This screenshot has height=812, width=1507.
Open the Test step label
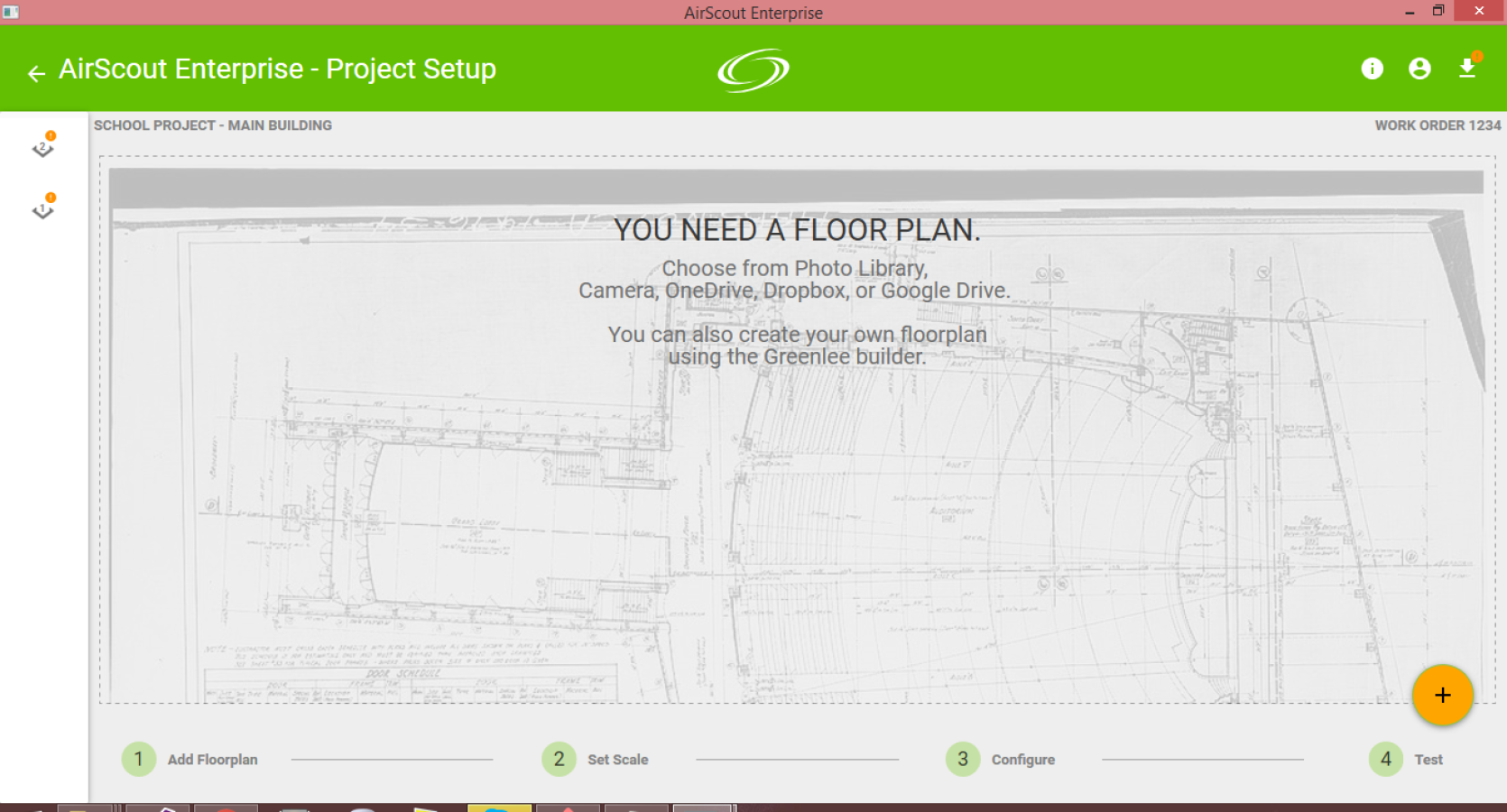[x=1428, y=760]
